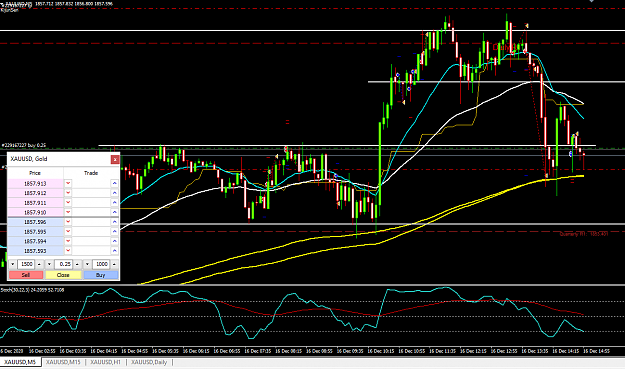This screenshot has width=625, height=369.
Task: Click the blue up arrow on the 1857.593 row
Action: click(x=114, y=251)
